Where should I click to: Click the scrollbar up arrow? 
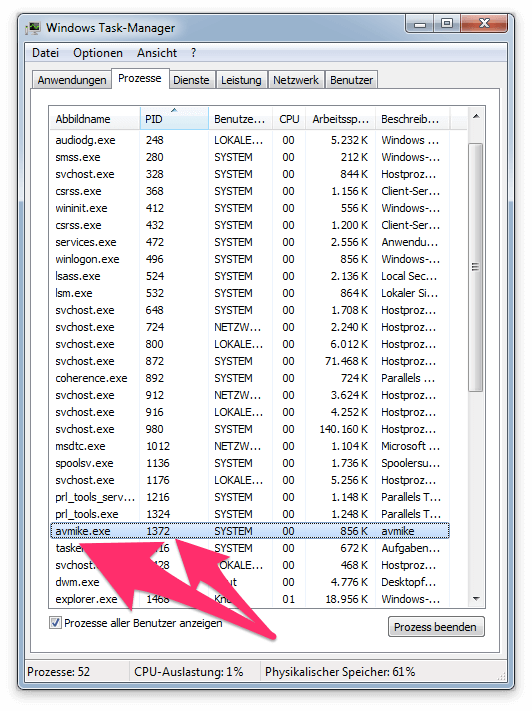(x=476, y=117)
